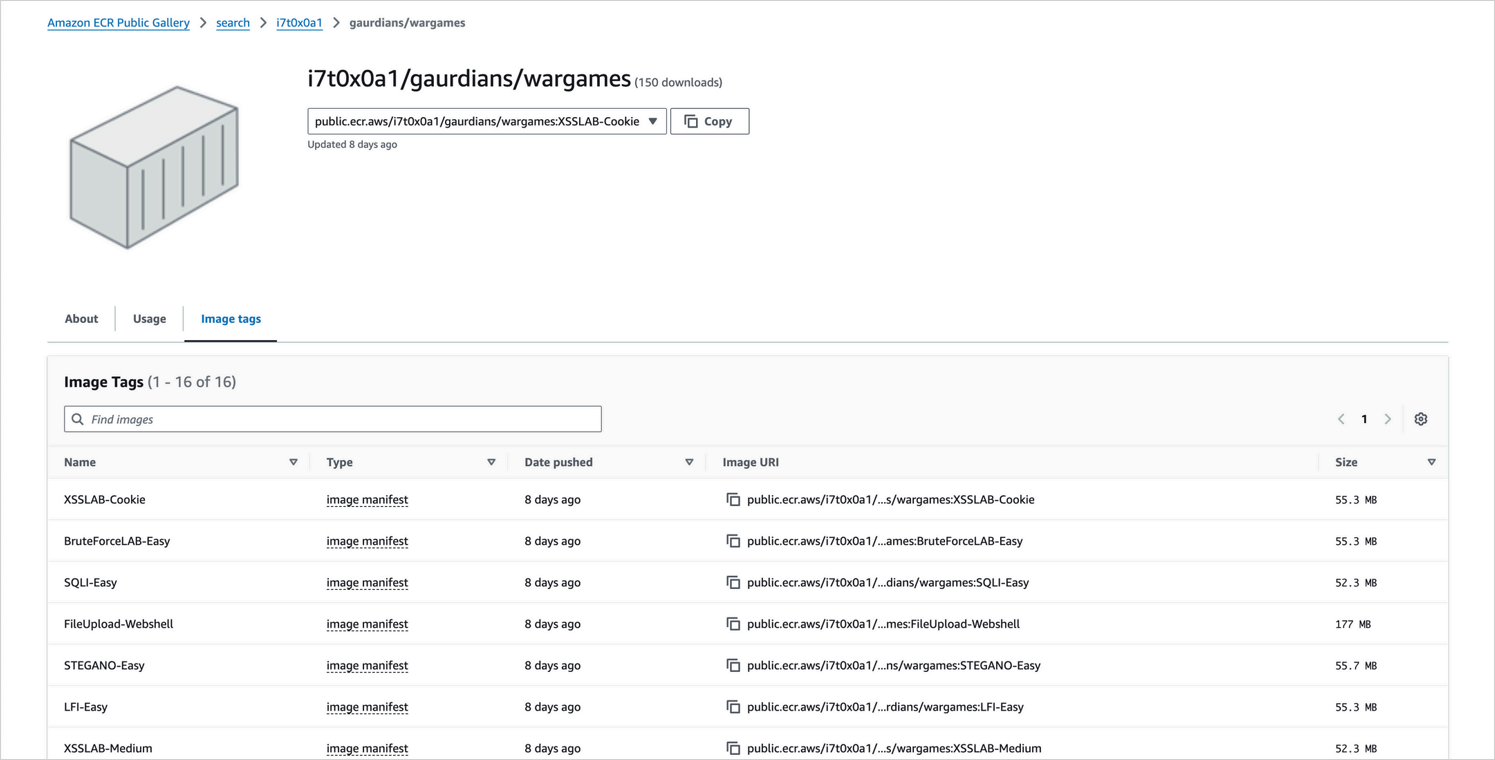
Task: Click image manifest type for LFI-Easy
Action: pos(367,707)
